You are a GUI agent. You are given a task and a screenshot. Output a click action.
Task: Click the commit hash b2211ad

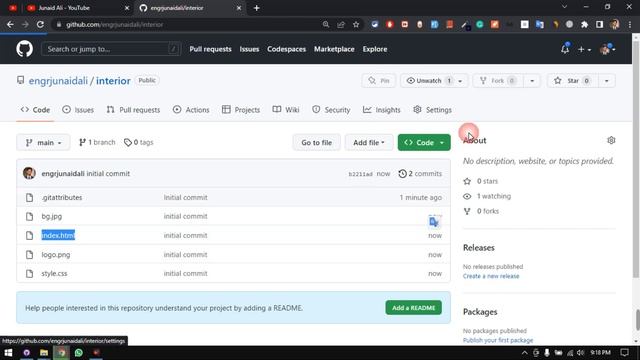point(360,174)
